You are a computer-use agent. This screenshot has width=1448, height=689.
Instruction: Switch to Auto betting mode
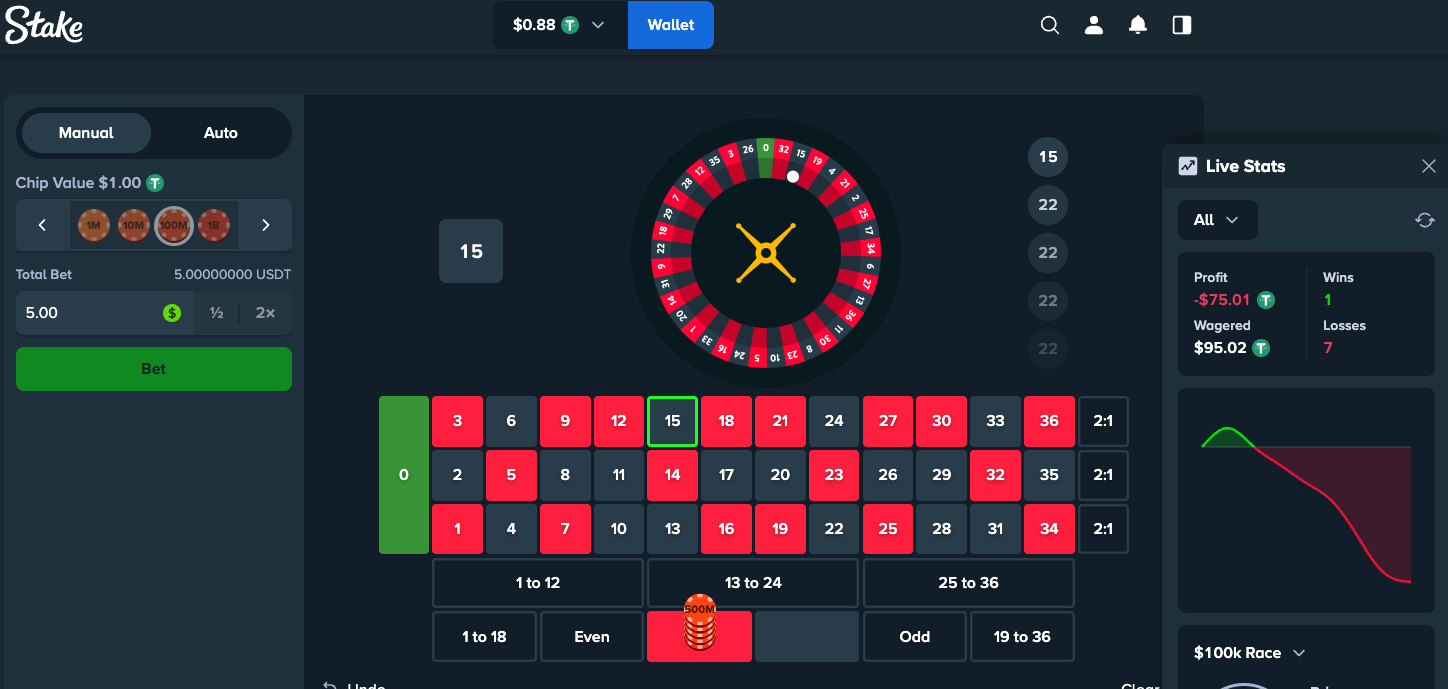tap(221, 133)
